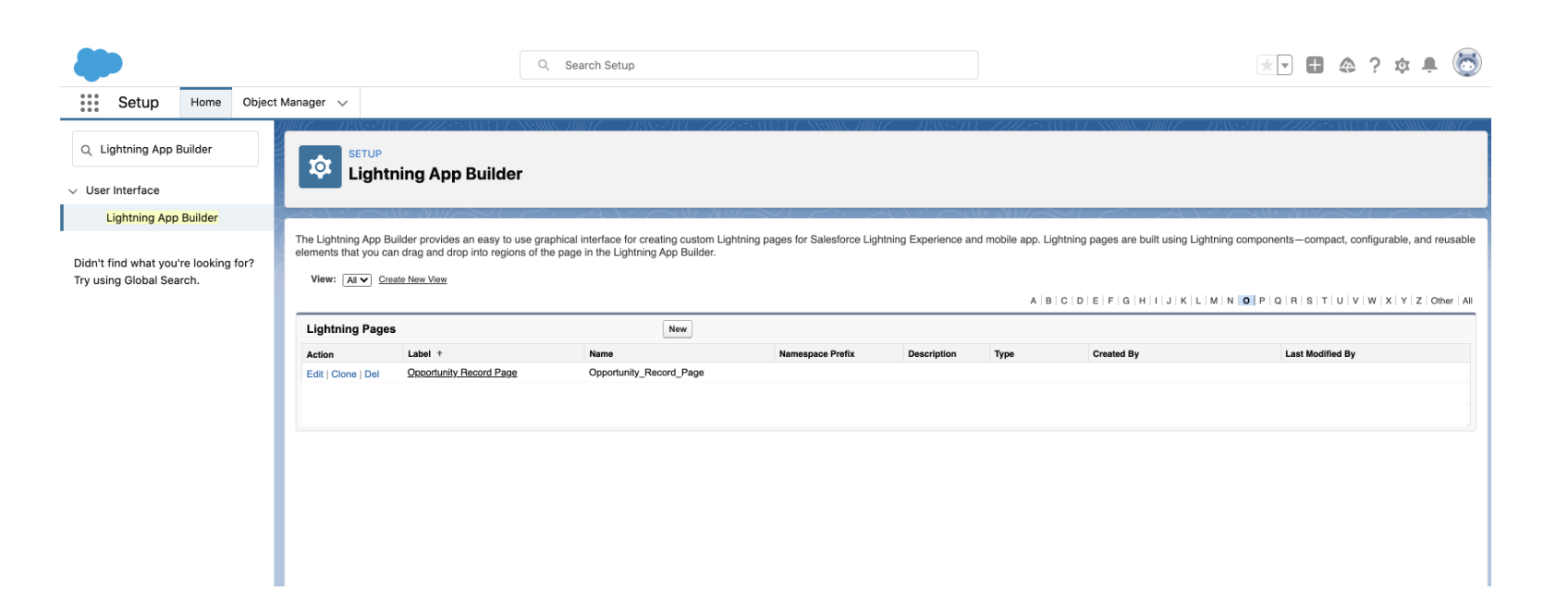Click the Salesforce cloud logo

(x=98, y=65)
